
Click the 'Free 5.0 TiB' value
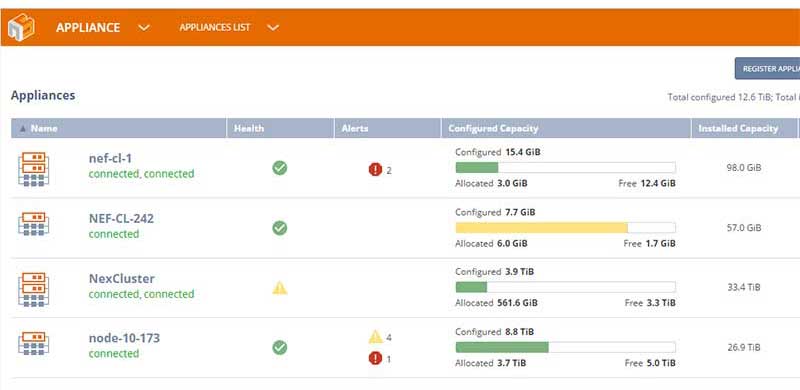click(650, 363)
